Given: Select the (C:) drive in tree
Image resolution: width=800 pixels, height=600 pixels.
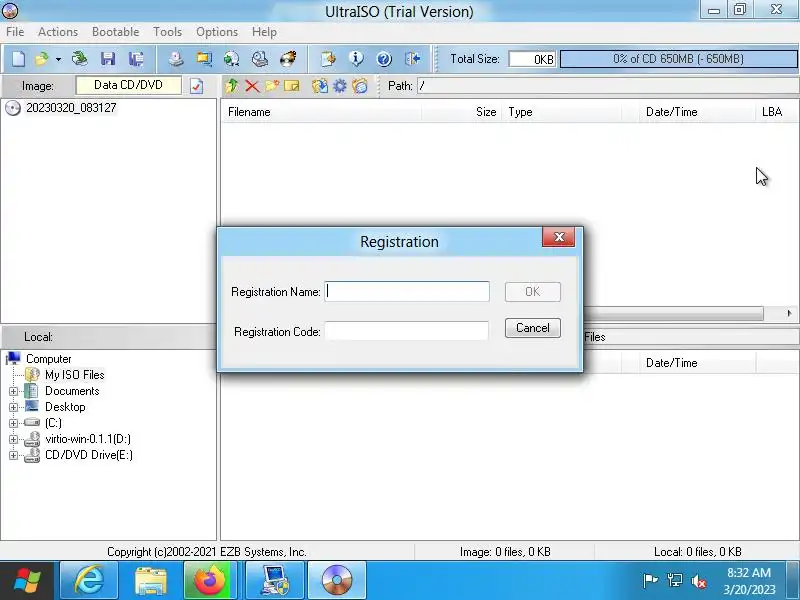Looking at the screenshot, I should click(x=53, y=423).
